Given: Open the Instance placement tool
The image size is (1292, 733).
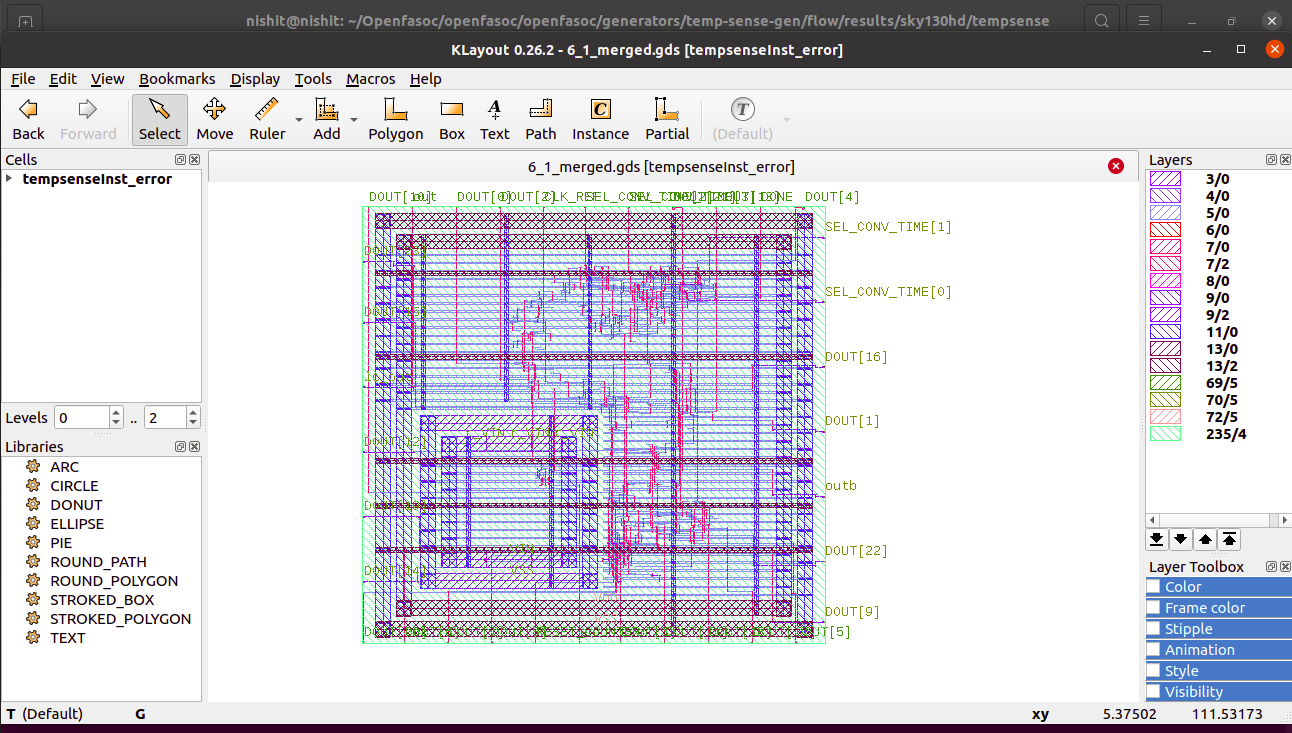Looking at the screenshot, I should (599, 119).
